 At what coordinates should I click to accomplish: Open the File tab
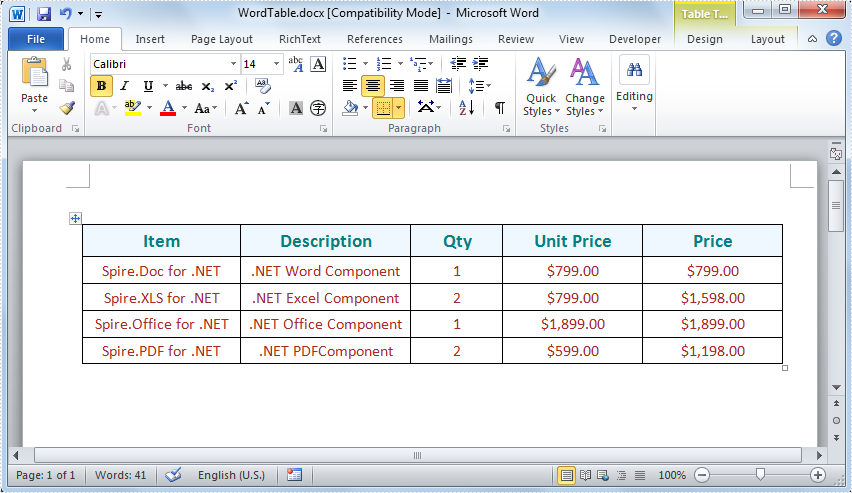coord(36,39)
